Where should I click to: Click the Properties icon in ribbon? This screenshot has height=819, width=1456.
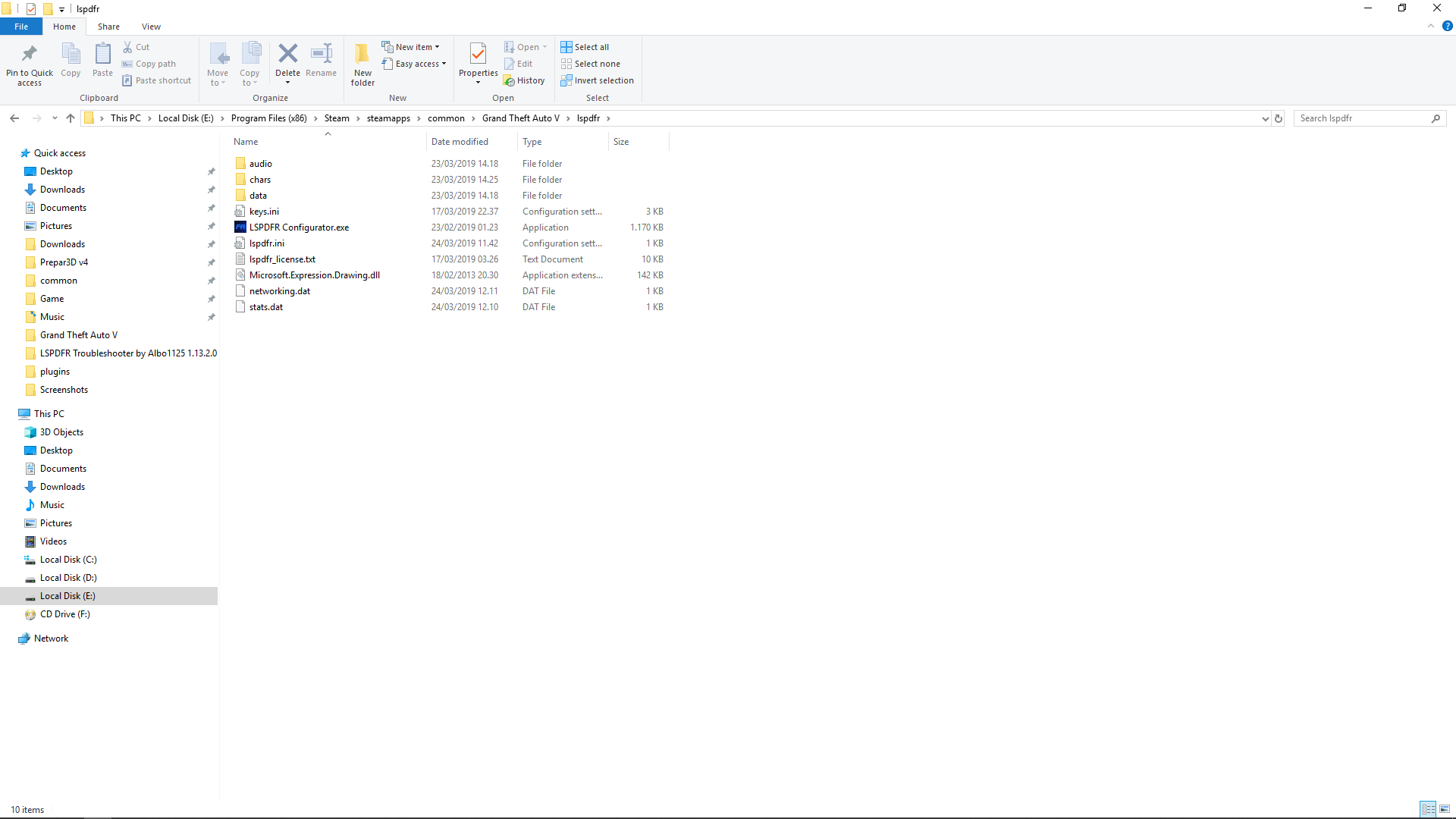(478, 55)
